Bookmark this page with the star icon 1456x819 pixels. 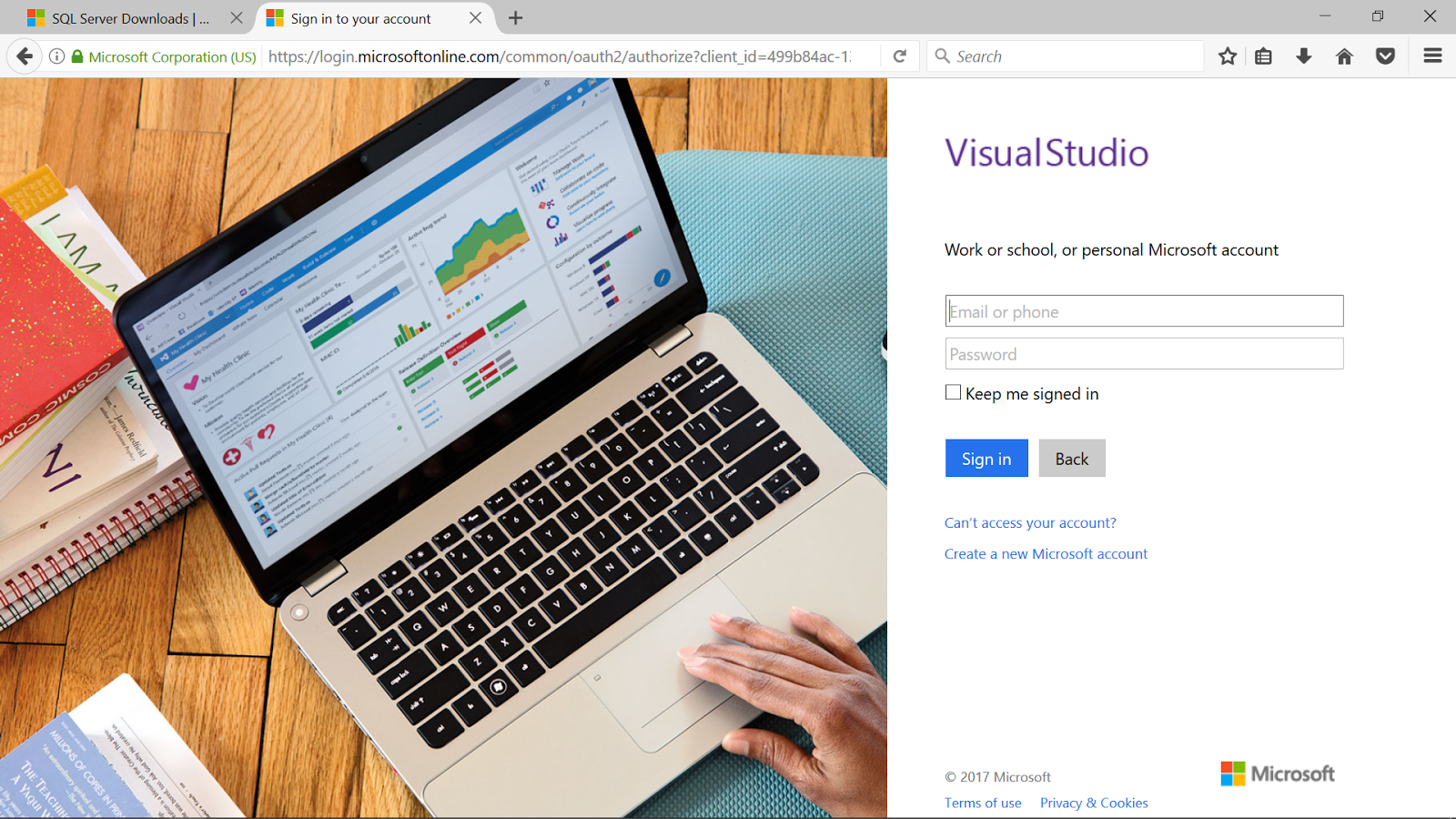click(1227, 56)
